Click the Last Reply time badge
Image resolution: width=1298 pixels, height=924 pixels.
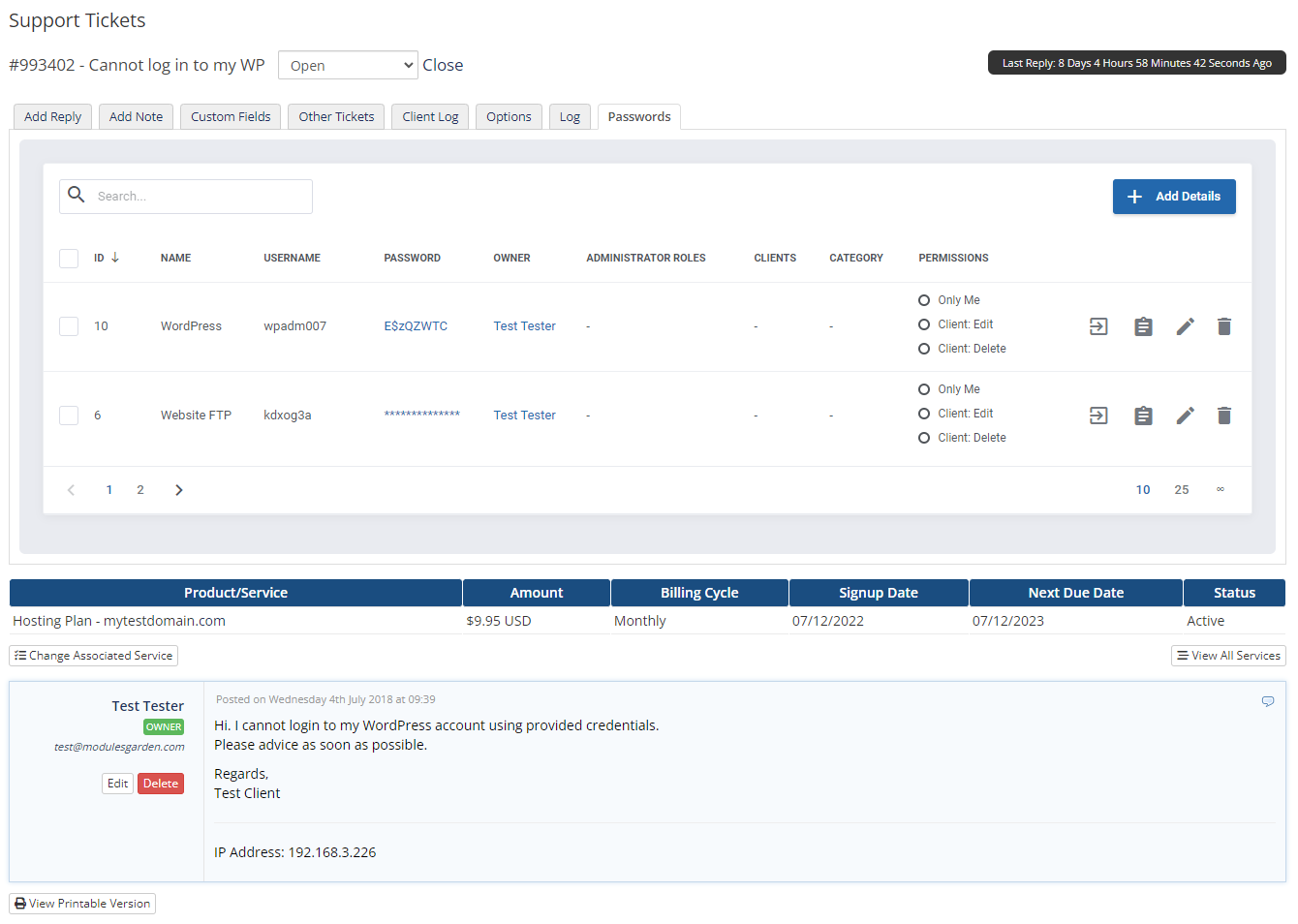pos(1137,63)
